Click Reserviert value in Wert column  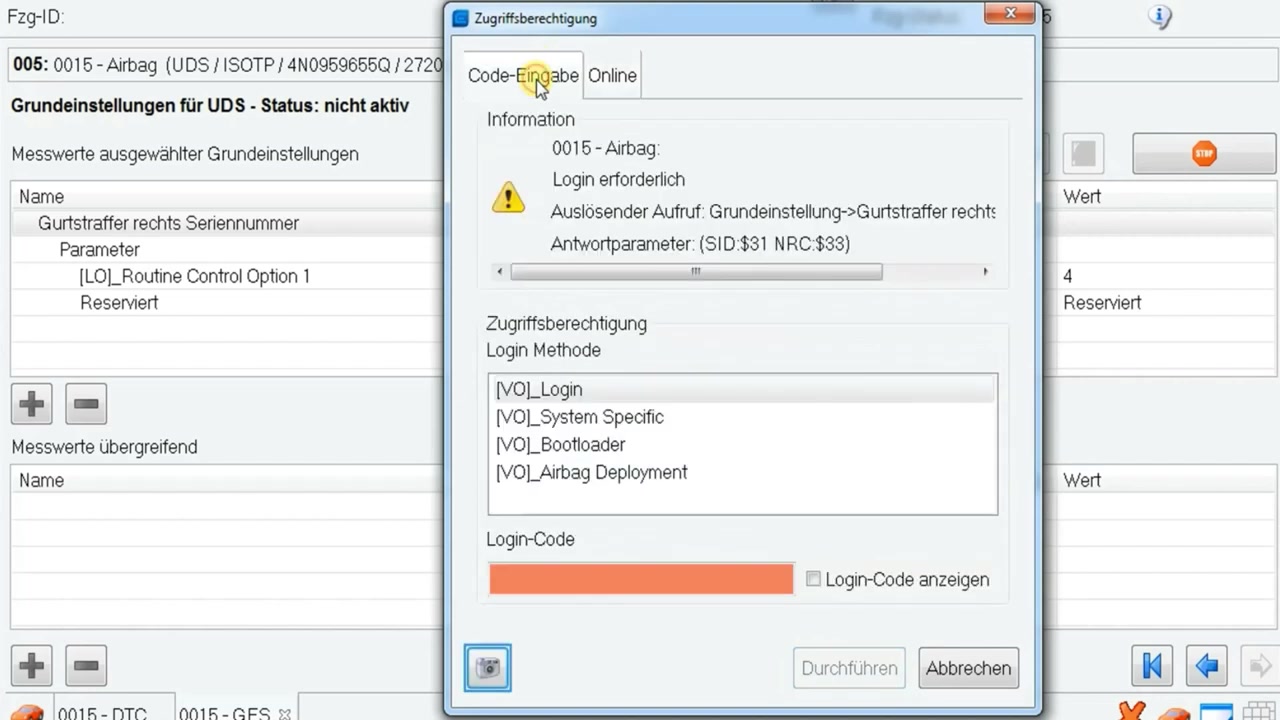[x=1102, y=303]
